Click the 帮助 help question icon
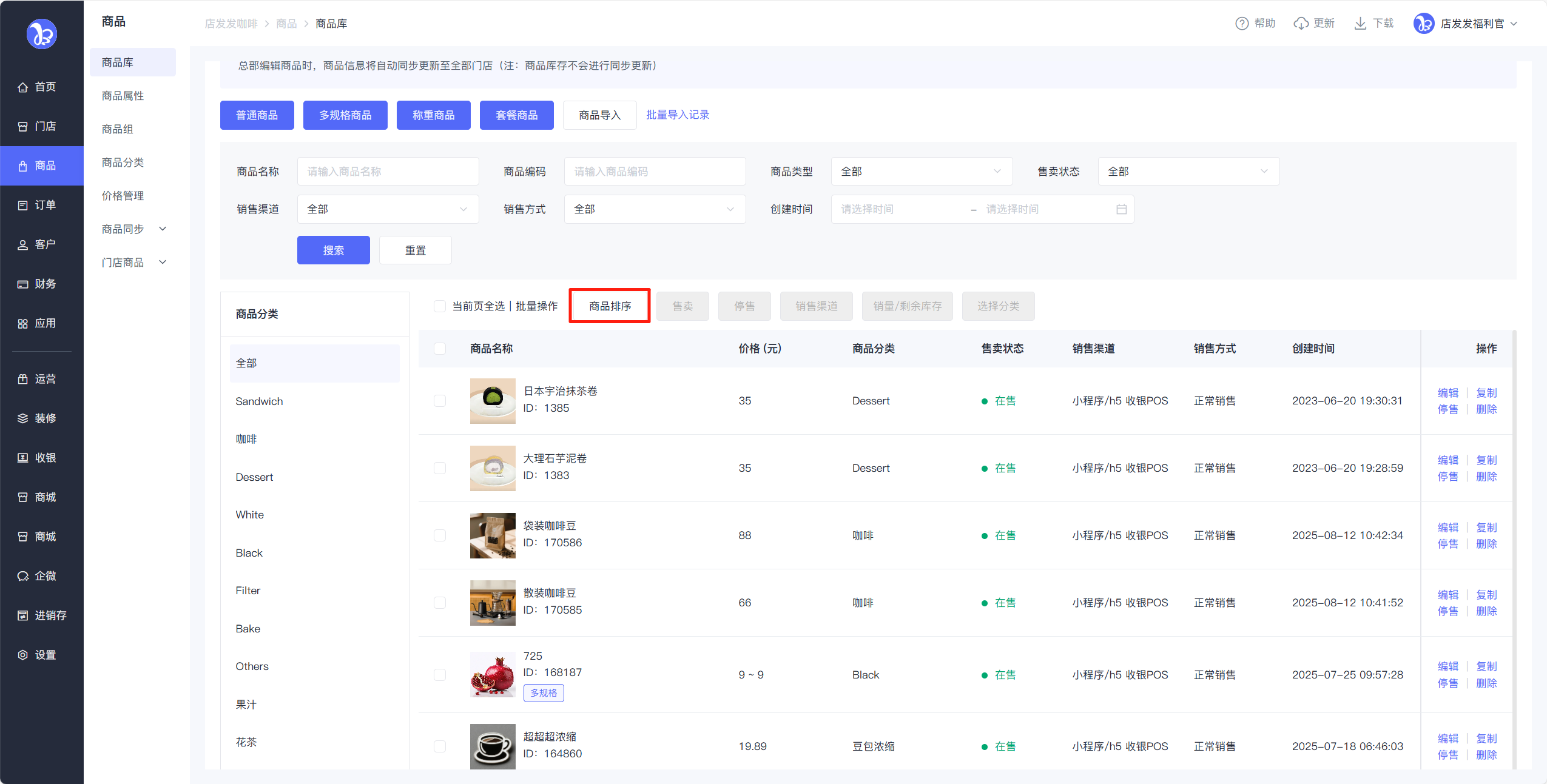The image size is (1547, 784). tap(1242, 24)
